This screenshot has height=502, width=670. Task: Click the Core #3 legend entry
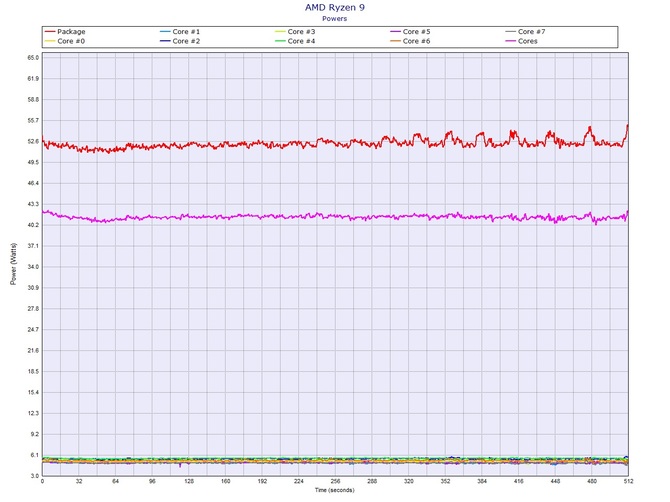coord(295,32)
